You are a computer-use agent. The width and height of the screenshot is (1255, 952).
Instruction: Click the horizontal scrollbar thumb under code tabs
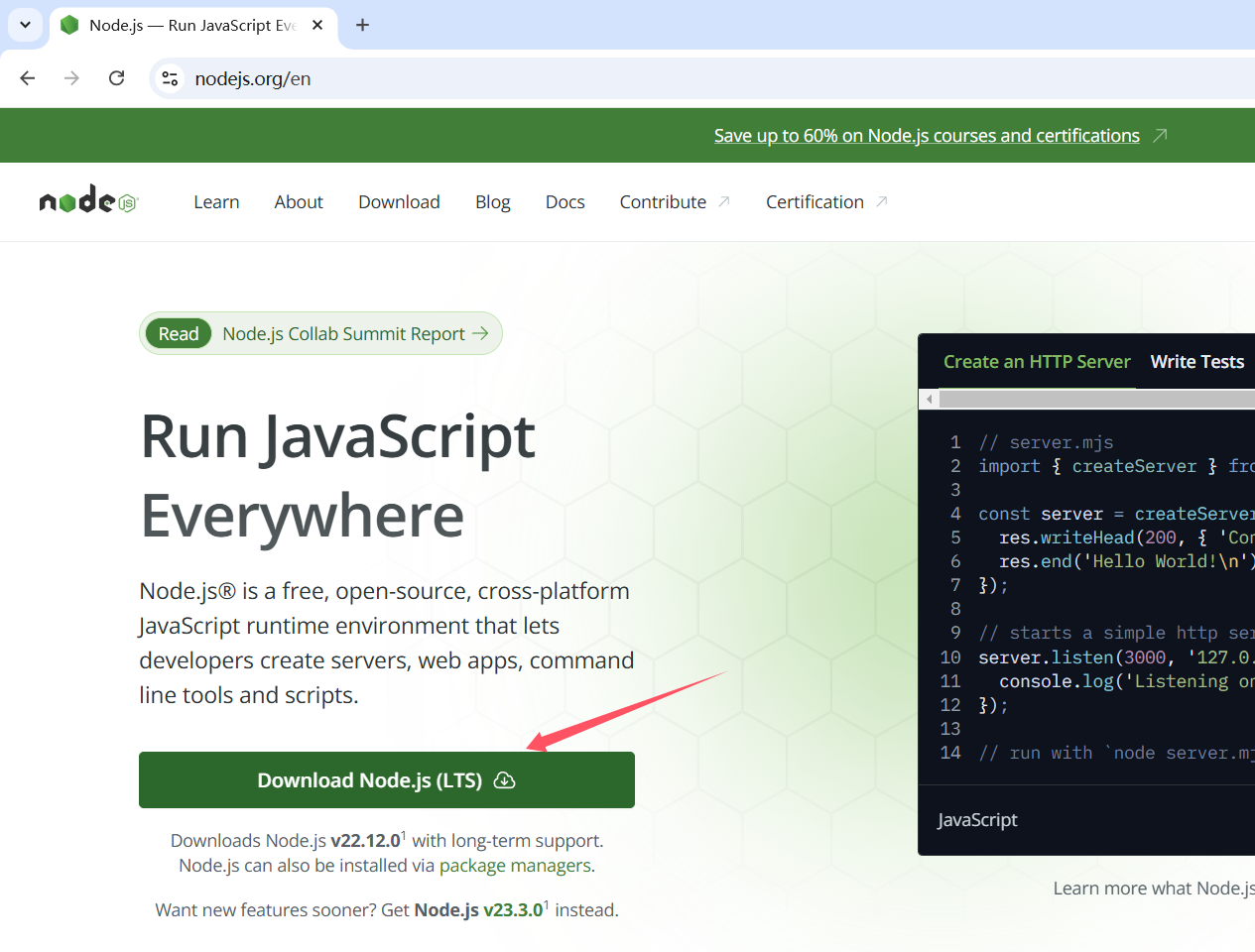point(1097,399)
